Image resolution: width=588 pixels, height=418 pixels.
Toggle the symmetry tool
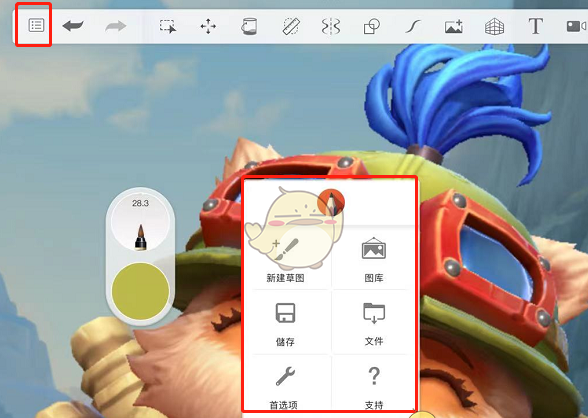pyautogui.click(x=331, y=27)
